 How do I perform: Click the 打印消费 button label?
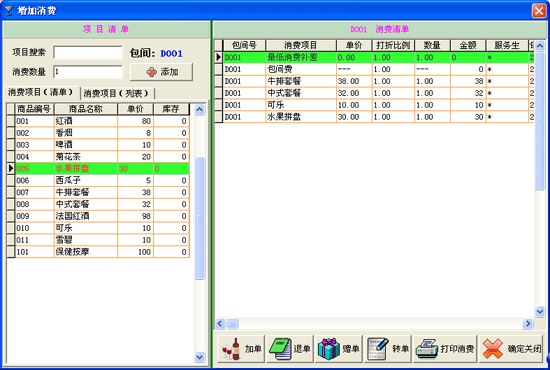[x=457, y=349]
